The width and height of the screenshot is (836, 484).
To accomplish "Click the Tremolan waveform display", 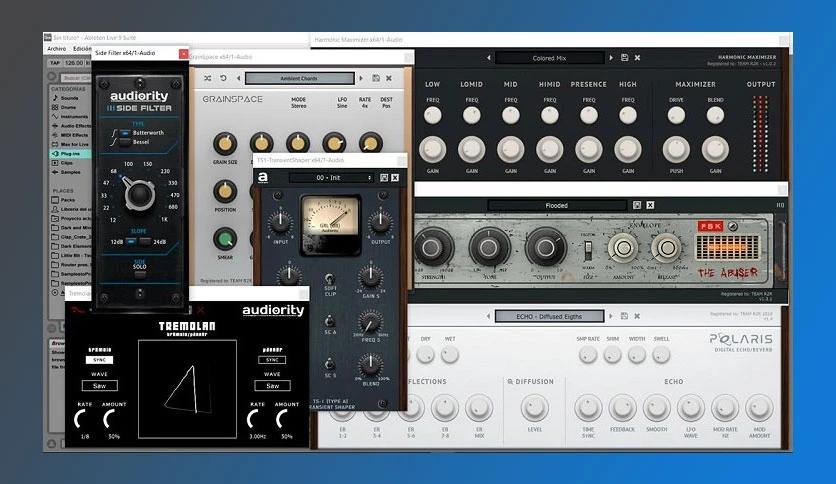I will click(187, 387).
